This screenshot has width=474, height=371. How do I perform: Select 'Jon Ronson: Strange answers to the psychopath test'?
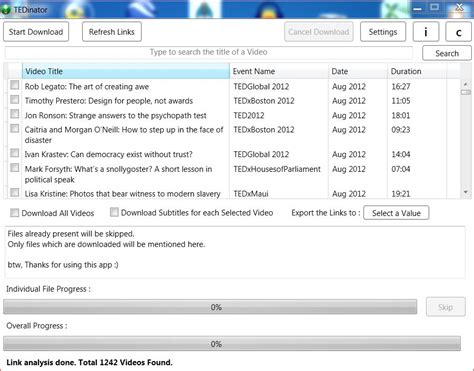tap(115, 115)
